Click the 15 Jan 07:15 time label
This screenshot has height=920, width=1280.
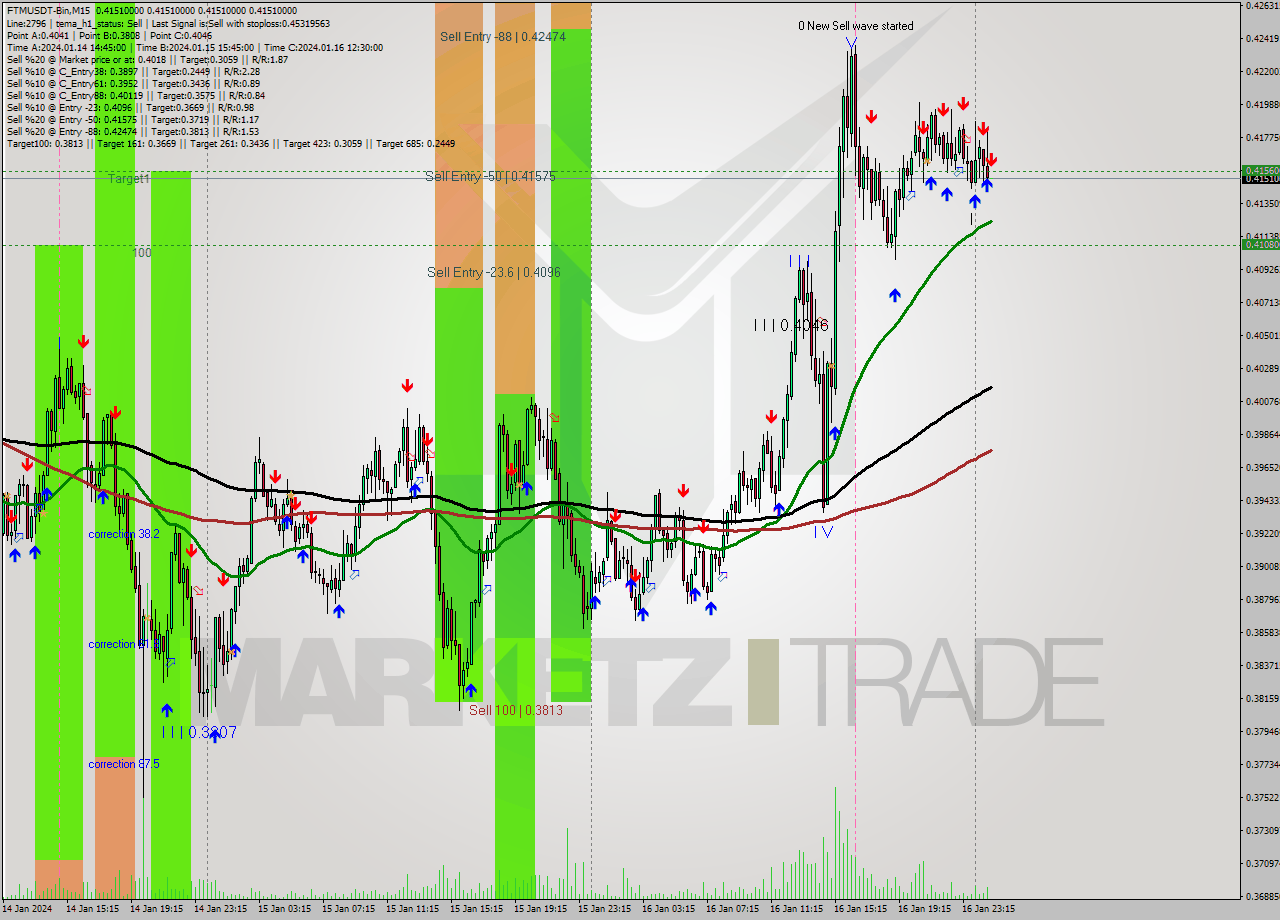click(348, 909)
